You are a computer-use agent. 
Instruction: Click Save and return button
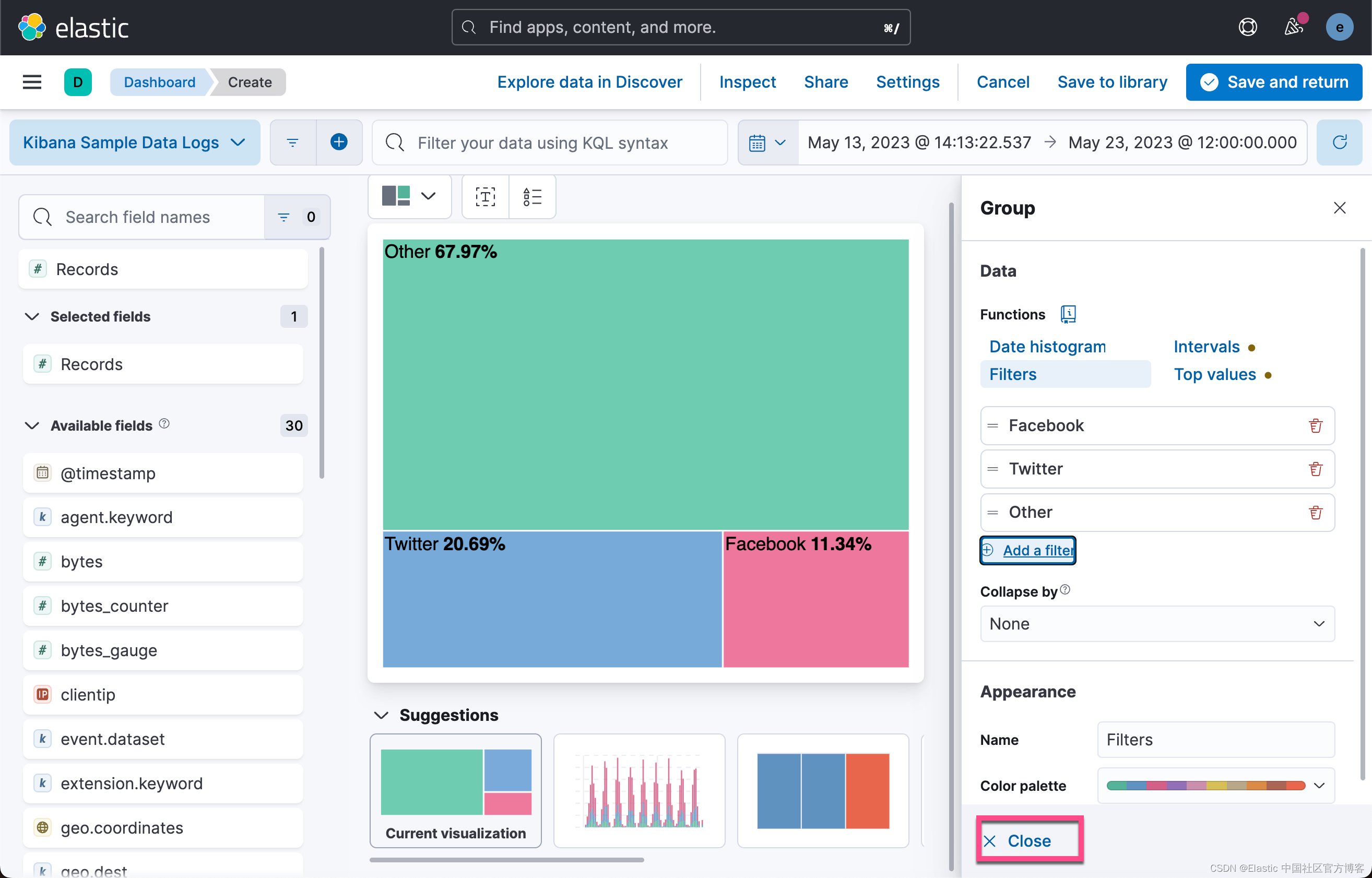1274,82
